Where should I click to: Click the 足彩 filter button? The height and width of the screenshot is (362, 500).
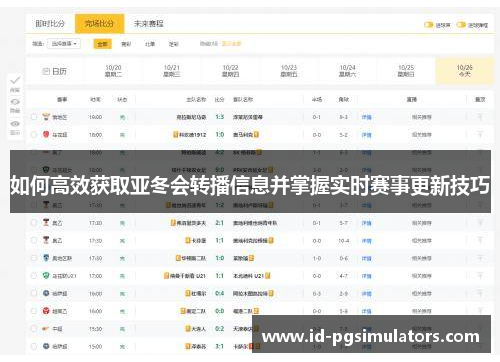(x=174, y=44)
